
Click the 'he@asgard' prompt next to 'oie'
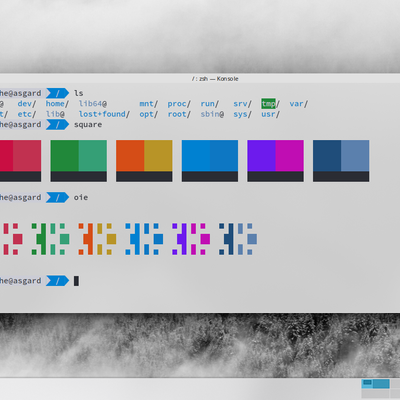21,197
